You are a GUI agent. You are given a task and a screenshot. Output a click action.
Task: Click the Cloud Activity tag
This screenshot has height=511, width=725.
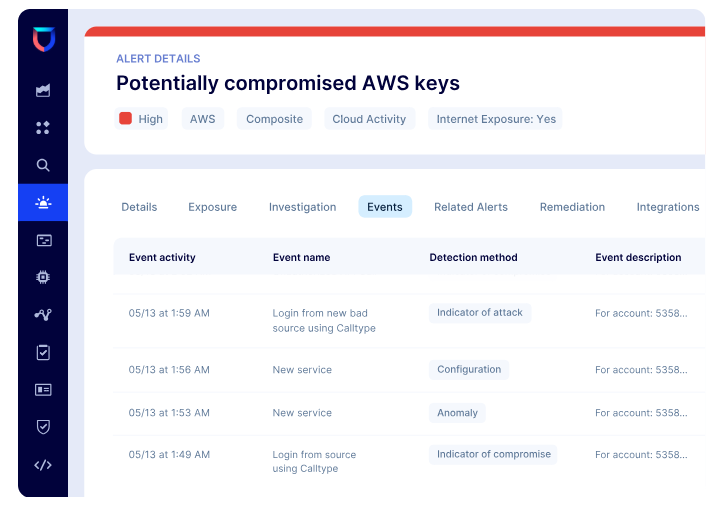point(369,119)
